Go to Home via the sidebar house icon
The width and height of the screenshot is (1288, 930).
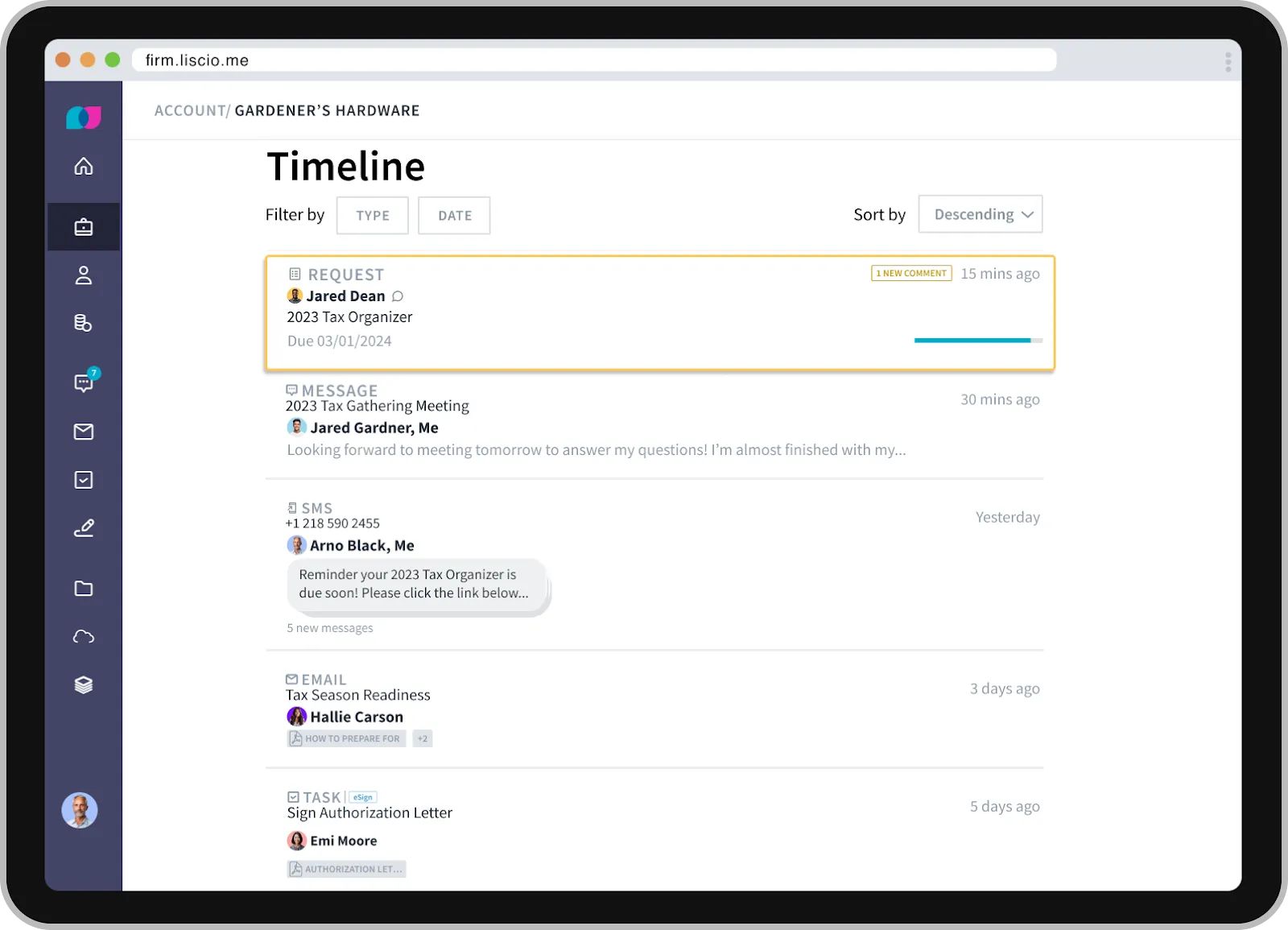84,167
